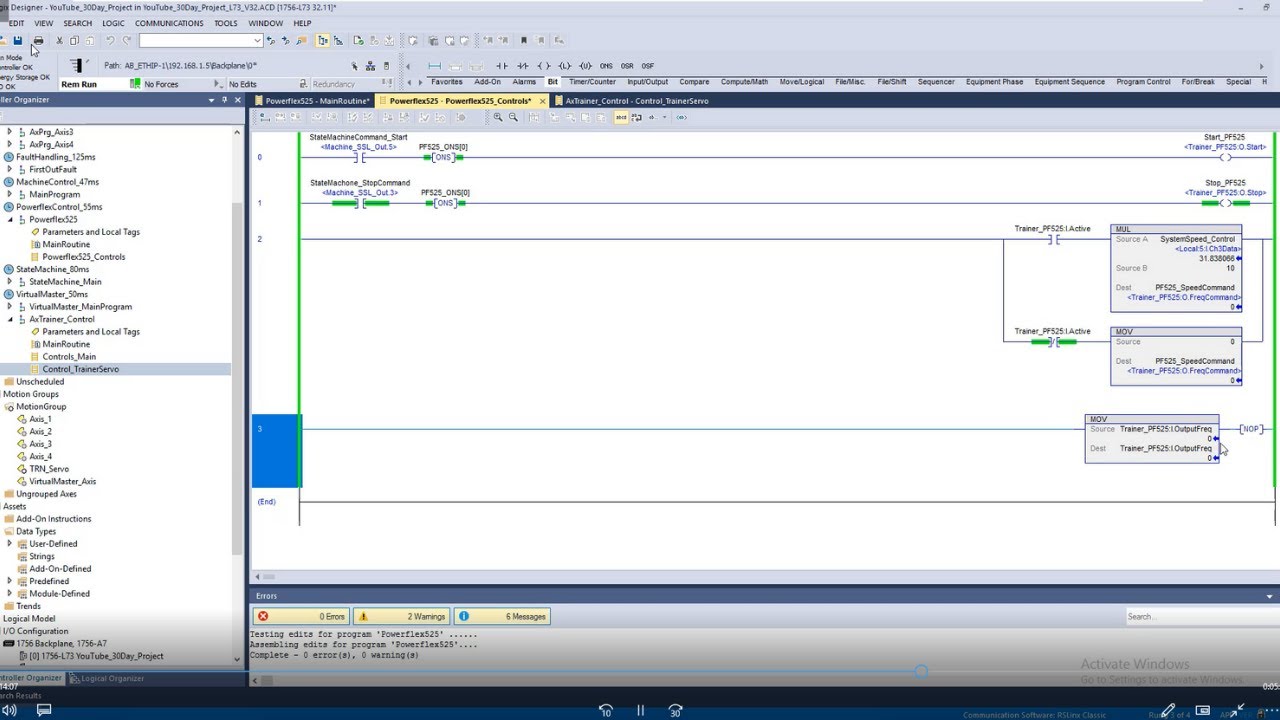Insert ONS one-shot instruction

606,65
